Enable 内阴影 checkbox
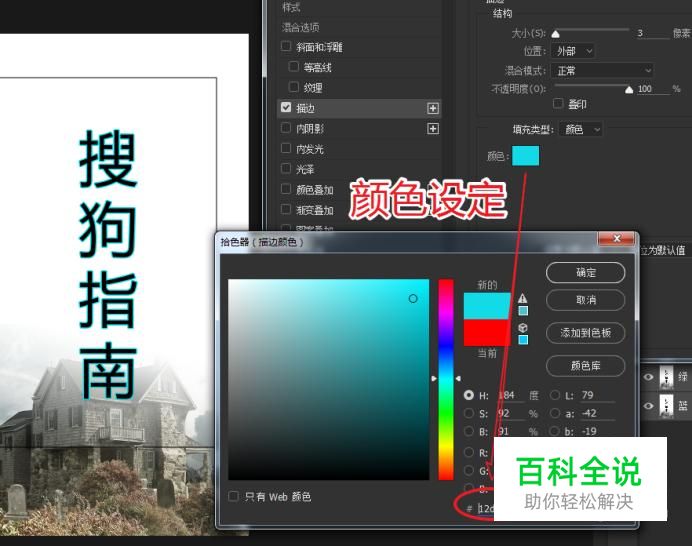692x546 pixels. click(286, 128)
